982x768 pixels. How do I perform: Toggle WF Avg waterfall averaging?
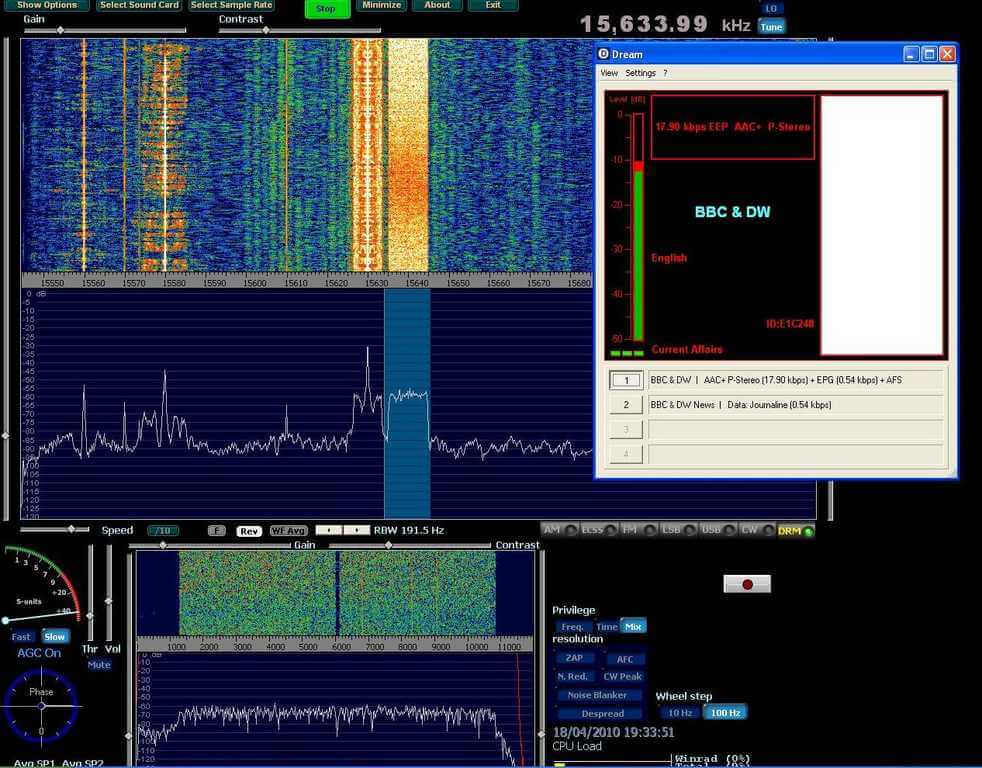click(x=287, y=531)
